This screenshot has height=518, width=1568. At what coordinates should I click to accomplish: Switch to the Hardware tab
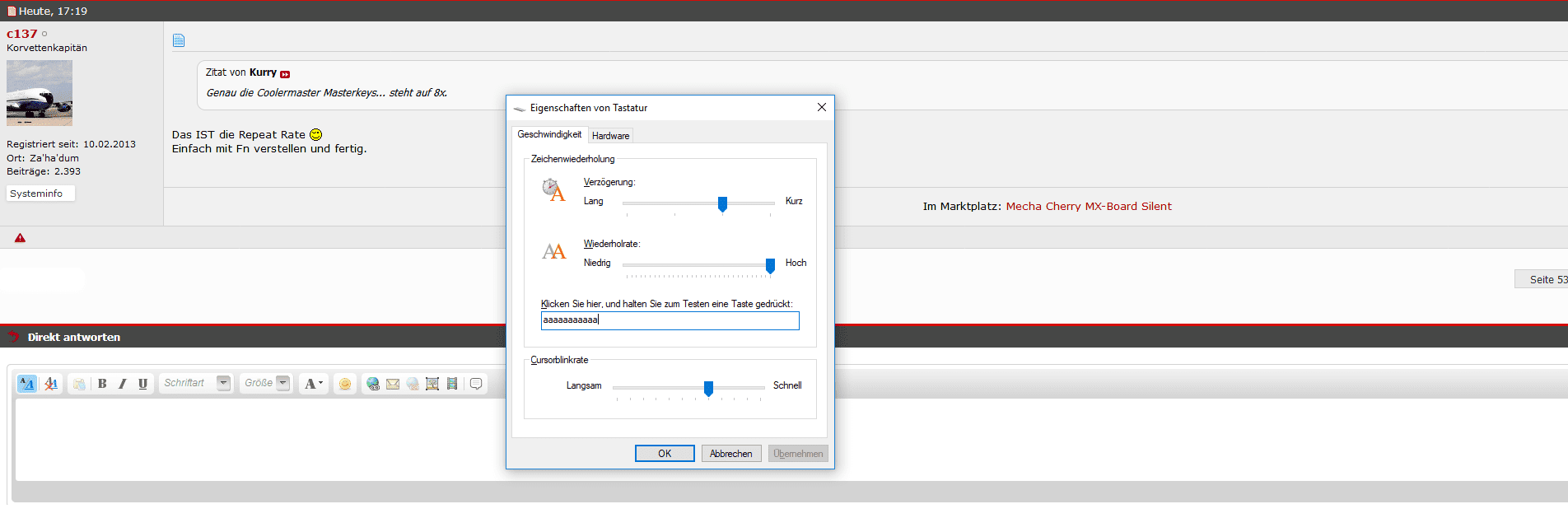[610, 136]
